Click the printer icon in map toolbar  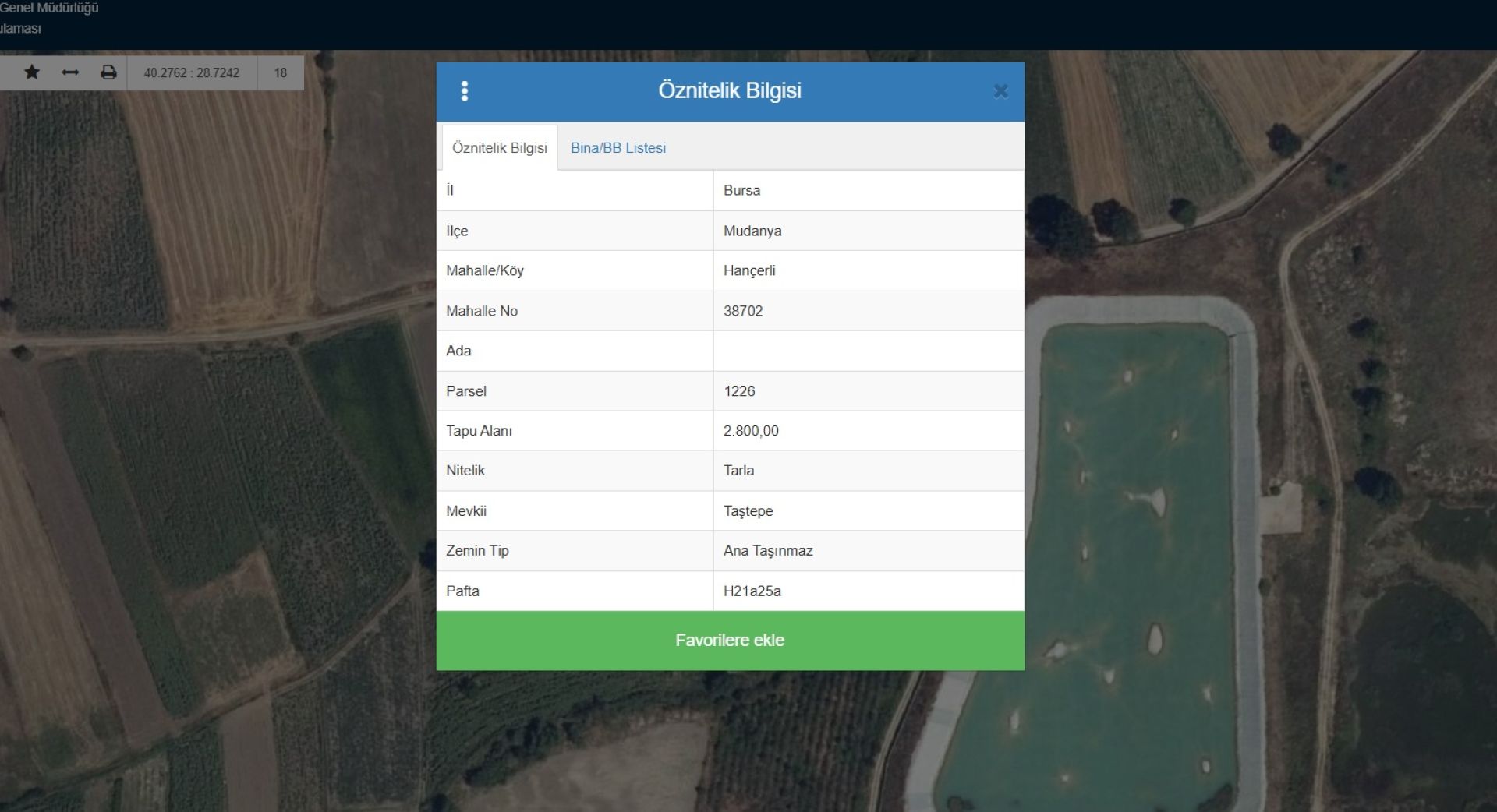108,72
